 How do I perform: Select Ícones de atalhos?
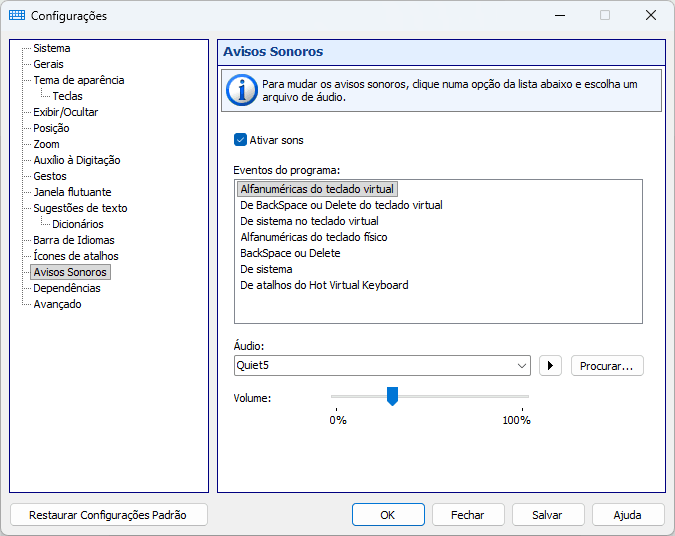[76, 256]
